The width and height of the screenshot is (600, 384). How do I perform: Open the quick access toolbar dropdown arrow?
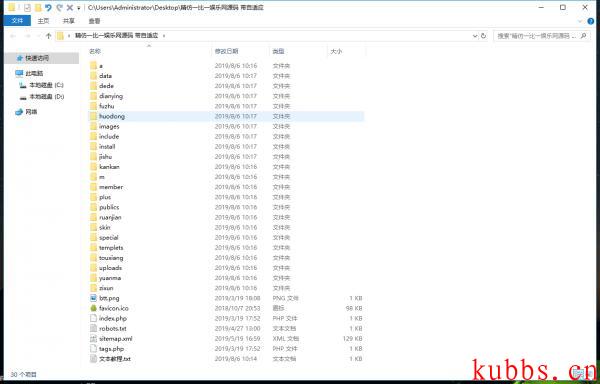[78, 8]
